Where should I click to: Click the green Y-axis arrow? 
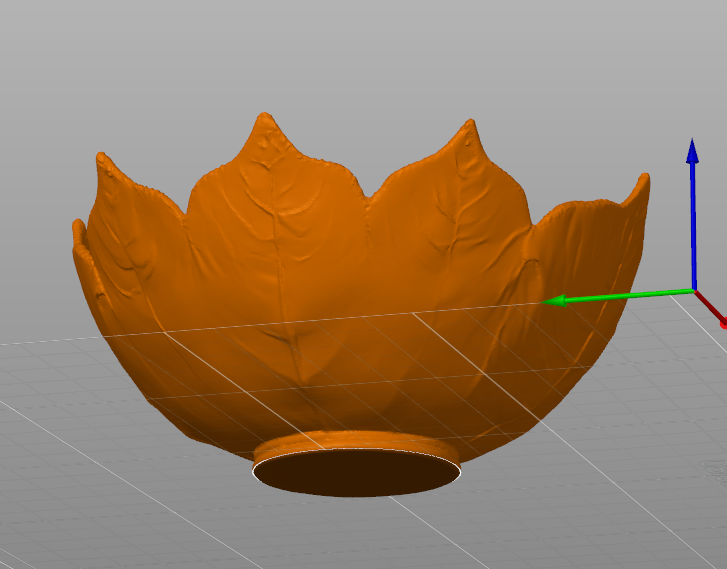[x=618, y=297]
